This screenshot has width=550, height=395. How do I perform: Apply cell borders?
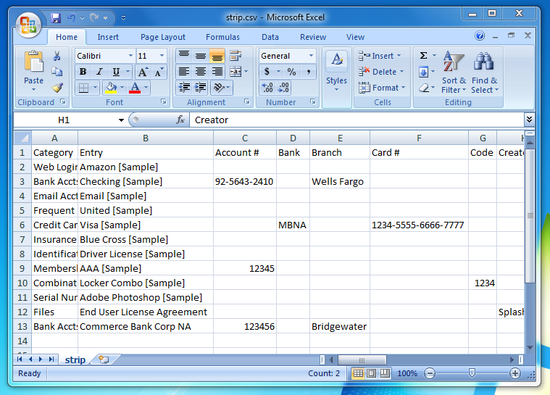pos(83,88)
